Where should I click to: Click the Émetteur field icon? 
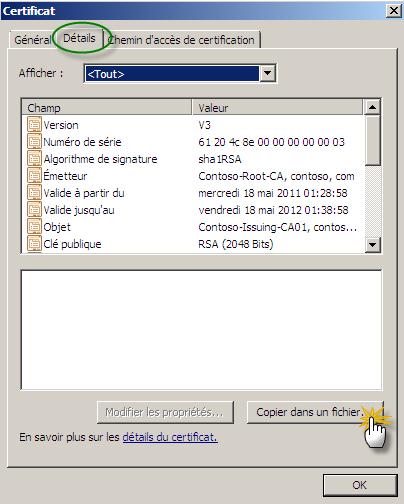click(x=34, y=176)
